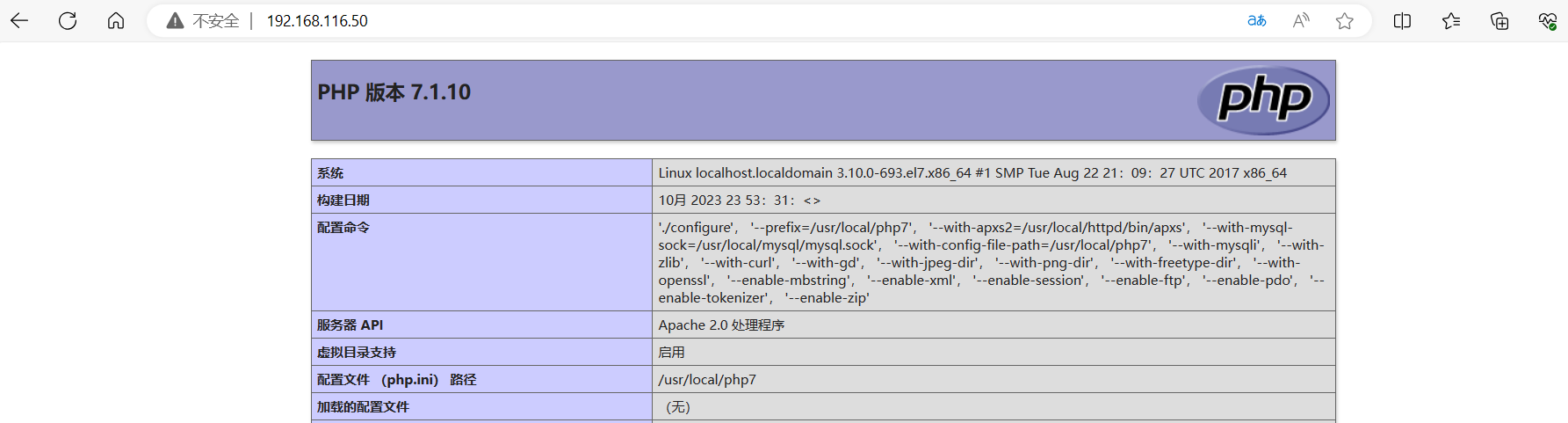This screenshot has width=1568, height=423.
Task: Click the PHP logo image
Action: (1263, 100)
